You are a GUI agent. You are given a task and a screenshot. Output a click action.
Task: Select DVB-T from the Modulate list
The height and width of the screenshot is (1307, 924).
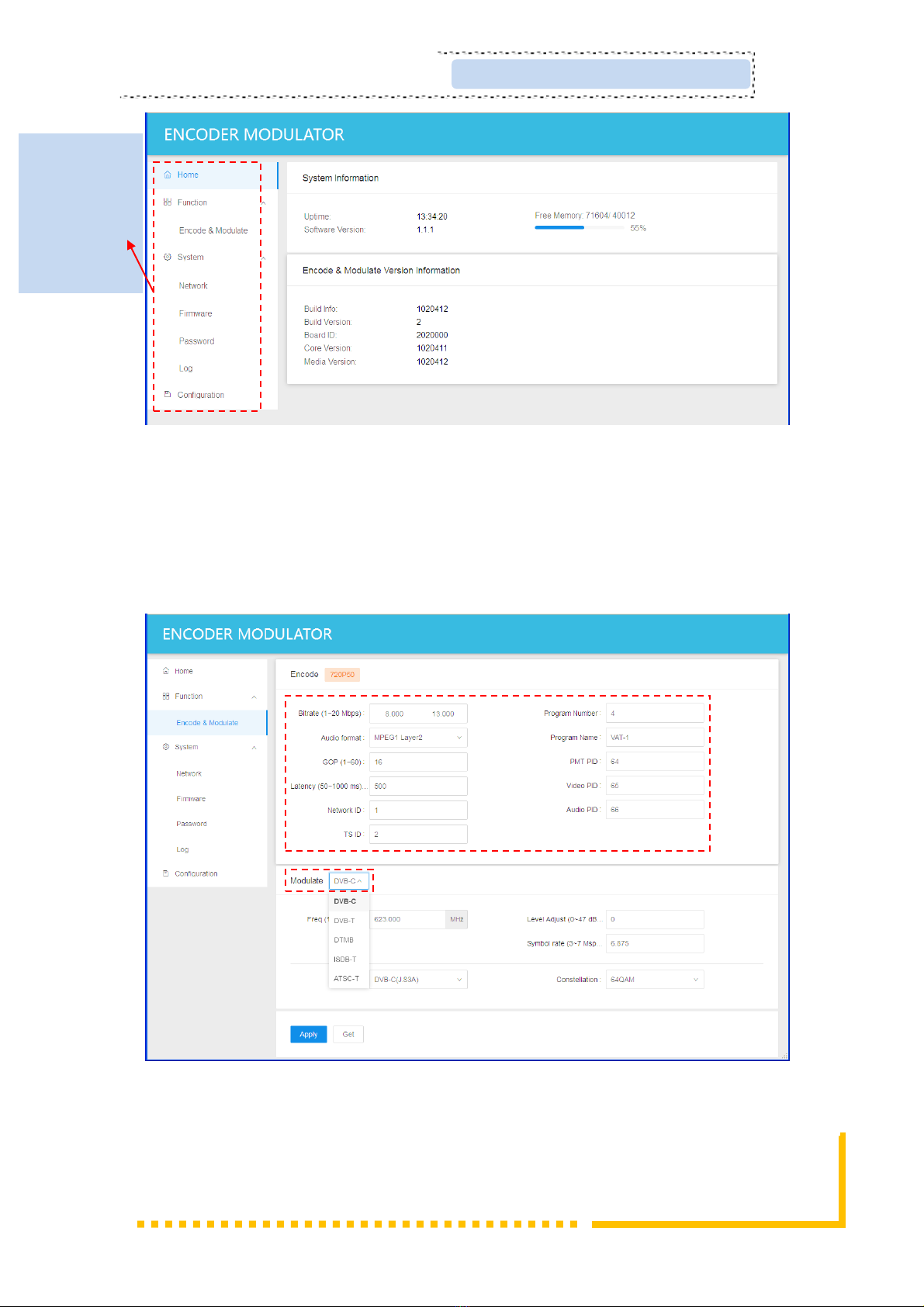[x=344, y=921]
